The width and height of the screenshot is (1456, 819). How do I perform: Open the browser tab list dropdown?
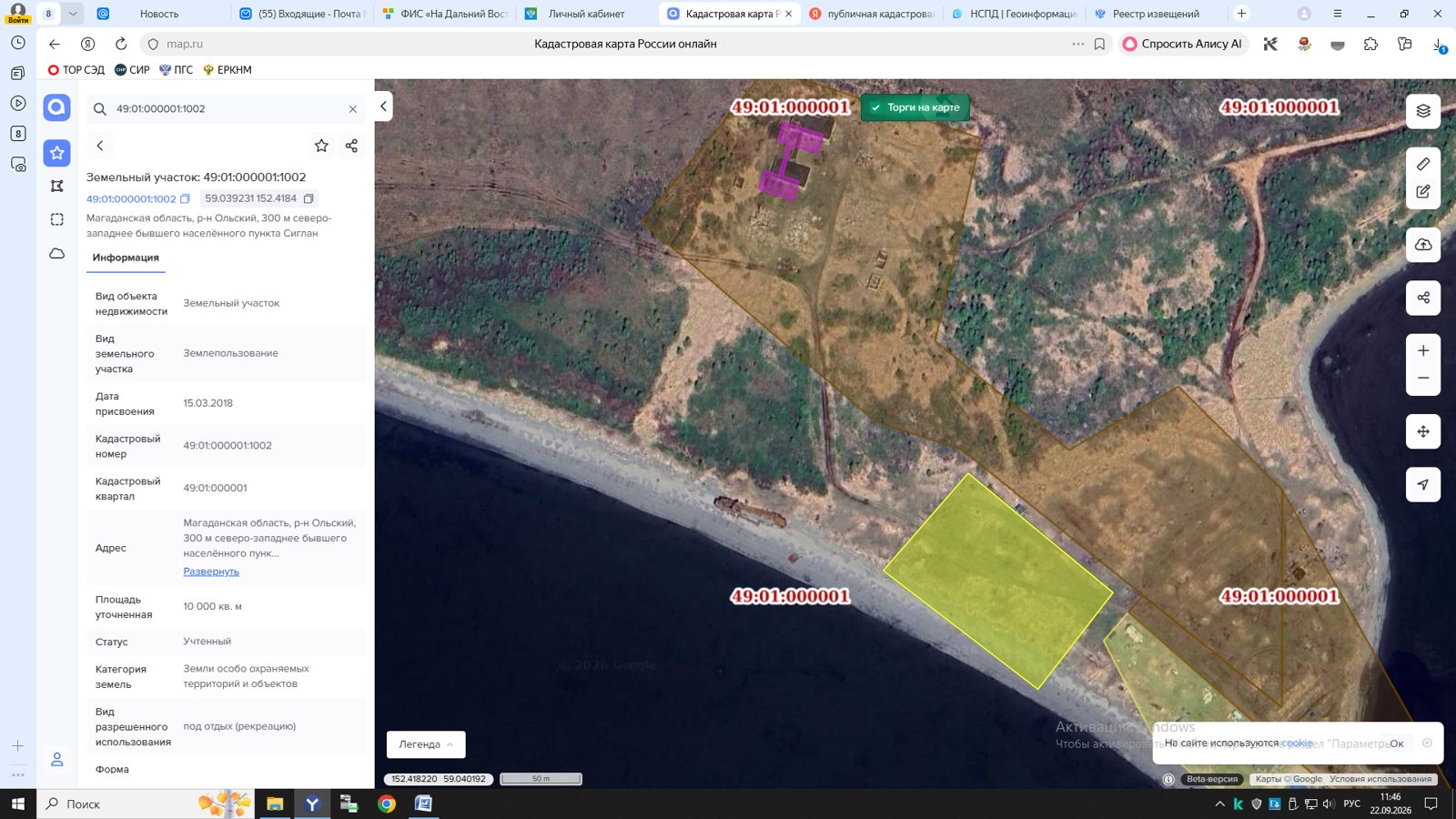(x=73, y=14)
